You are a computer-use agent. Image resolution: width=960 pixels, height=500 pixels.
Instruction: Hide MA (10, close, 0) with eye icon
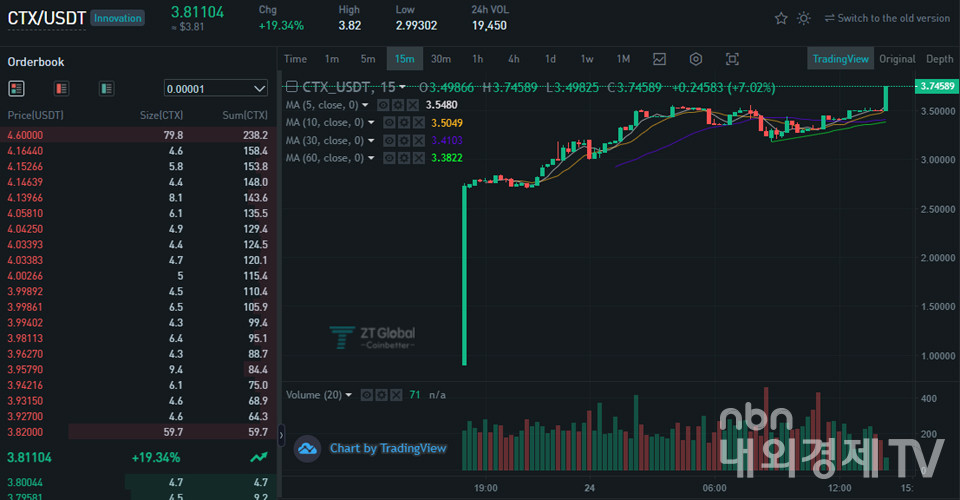pos(389,123)
